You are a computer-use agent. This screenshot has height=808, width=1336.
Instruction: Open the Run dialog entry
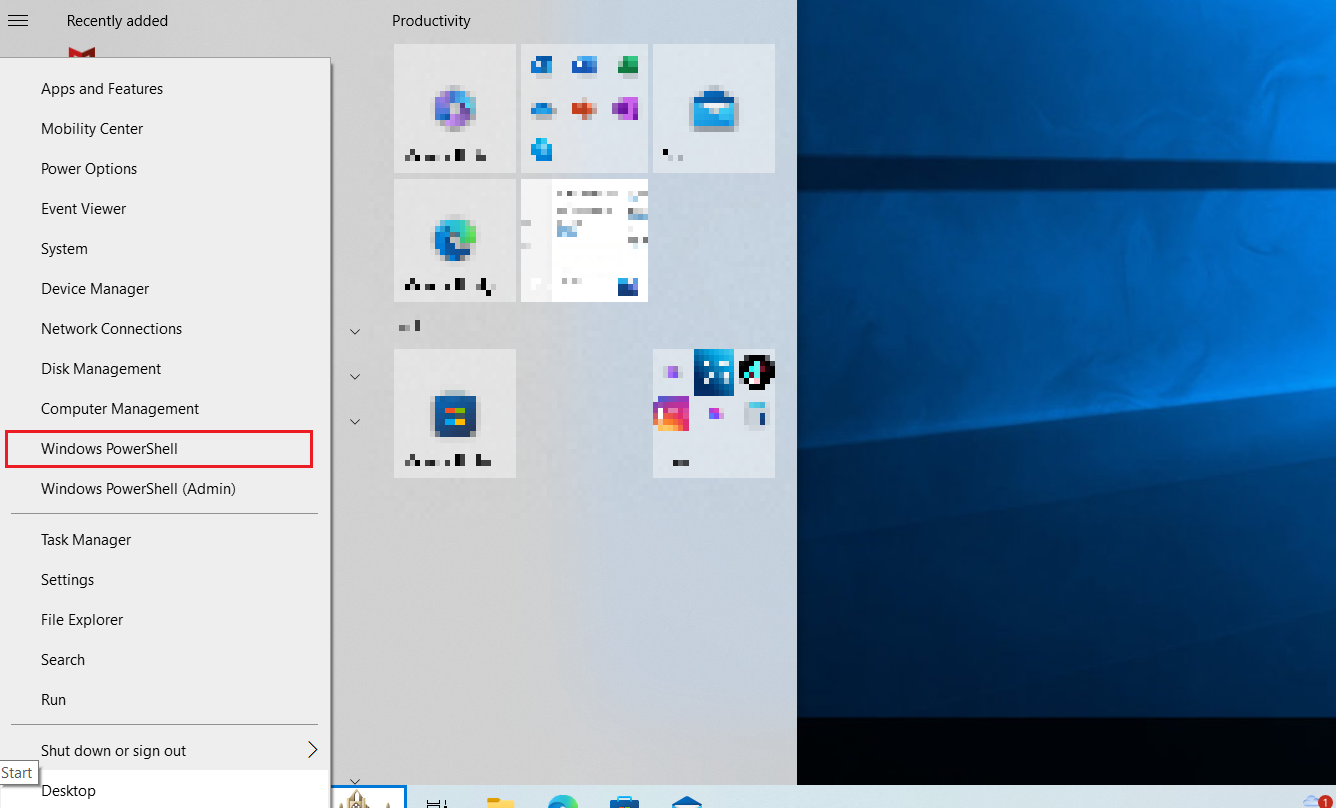[53, 700]
